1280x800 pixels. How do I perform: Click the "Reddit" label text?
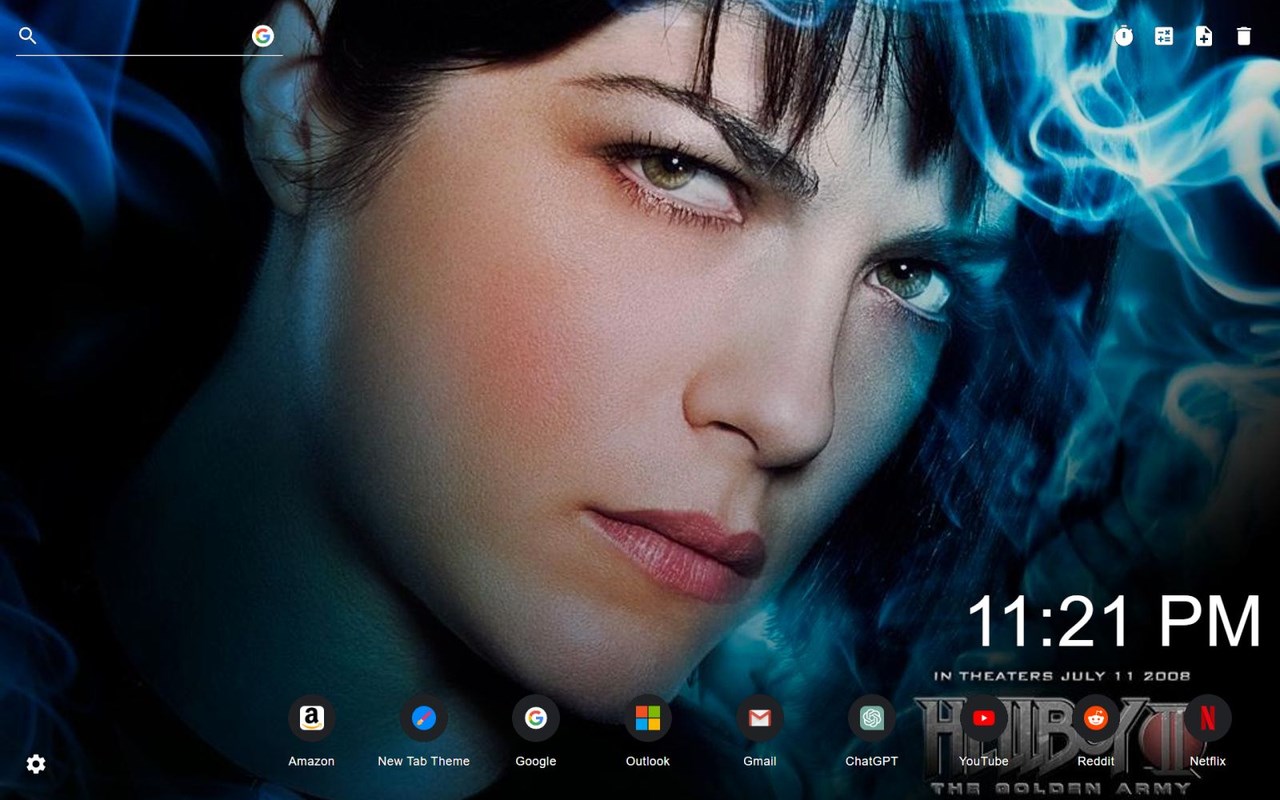[x=1096, y=761]
